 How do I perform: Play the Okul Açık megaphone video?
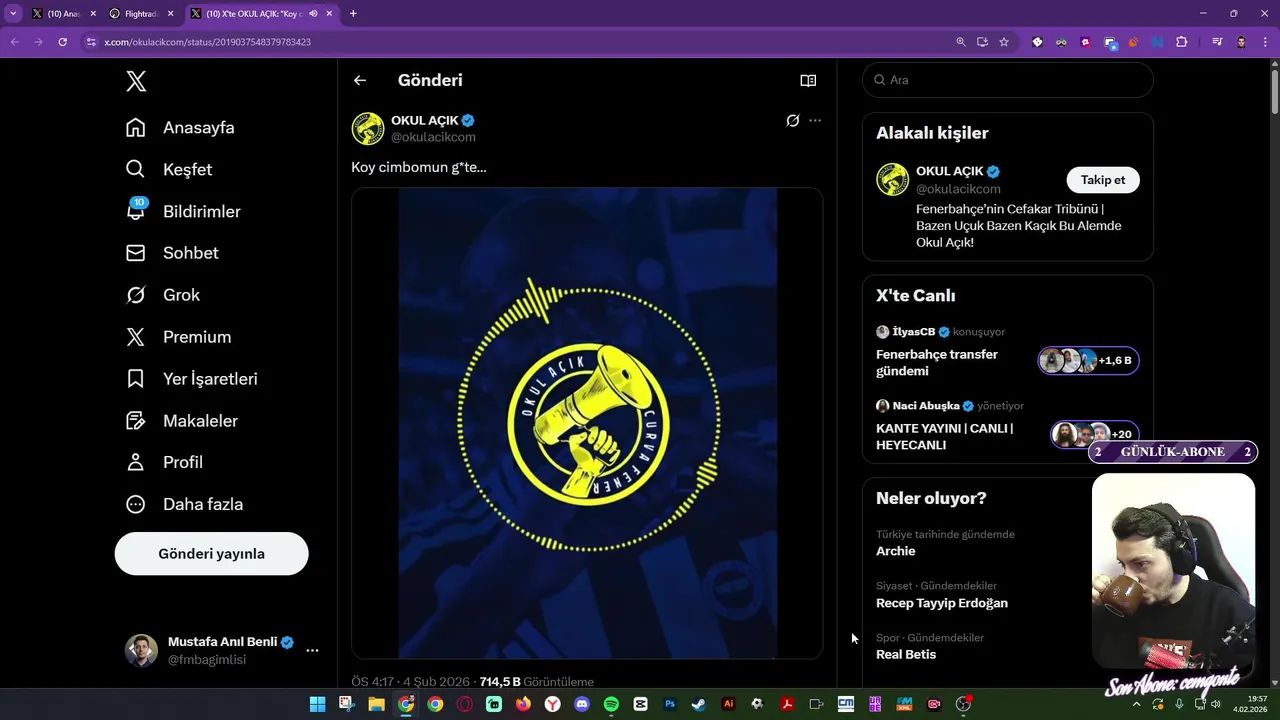[x=587, y=423]
